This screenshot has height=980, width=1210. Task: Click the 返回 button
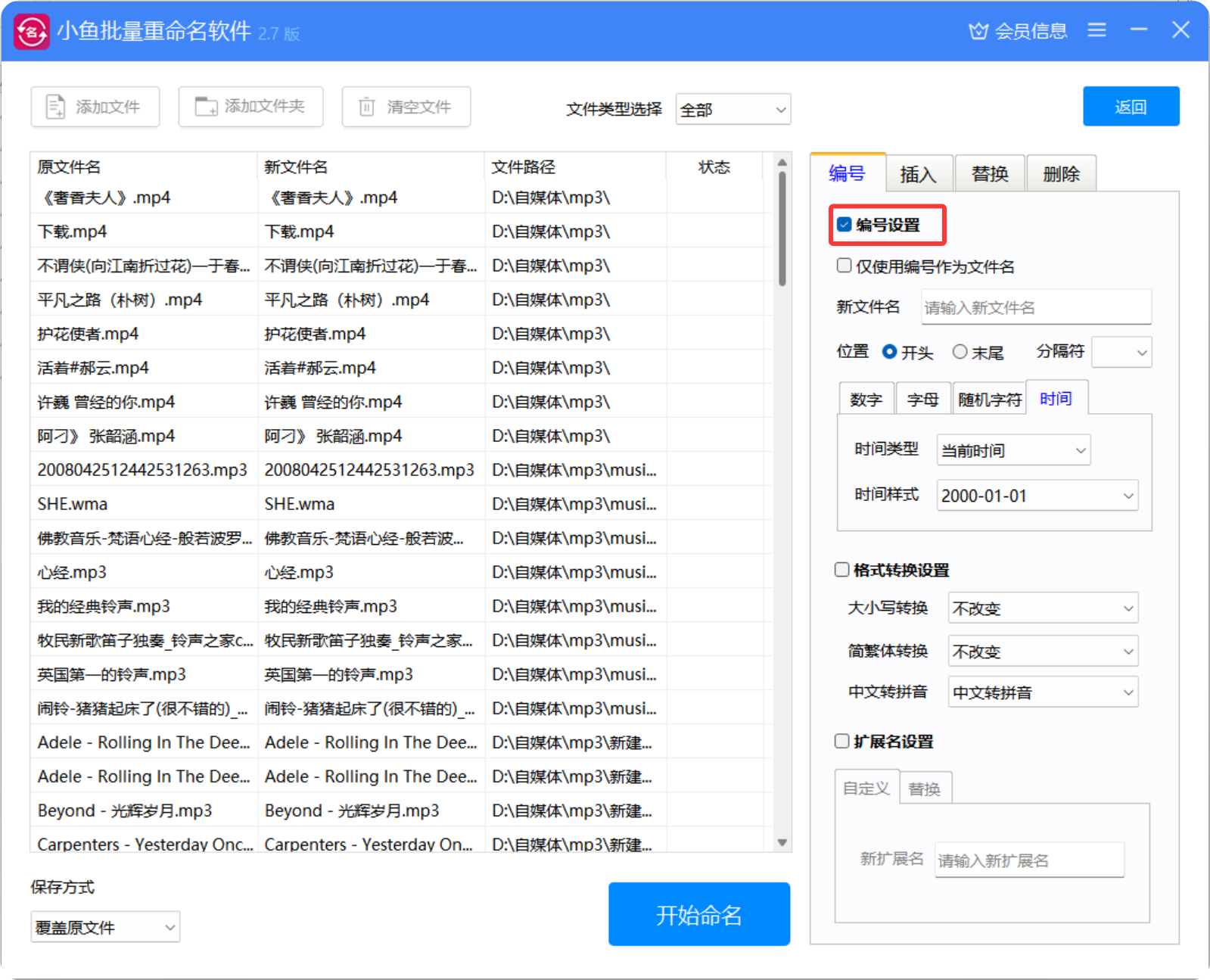coord(1131,107)
